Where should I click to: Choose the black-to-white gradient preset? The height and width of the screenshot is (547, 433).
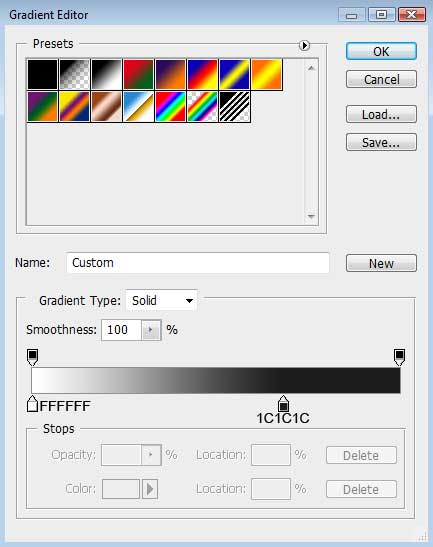coord(106,74)
